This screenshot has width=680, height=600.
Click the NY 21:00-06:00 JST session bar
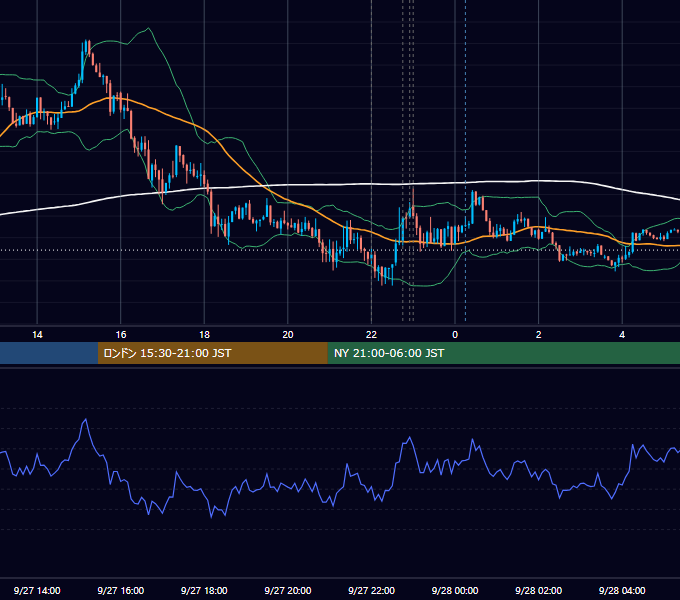pos(503,353)
